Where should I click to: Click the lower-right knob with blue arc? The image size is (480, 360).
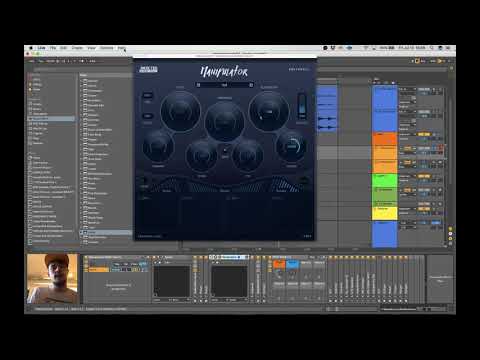(291, 147)
